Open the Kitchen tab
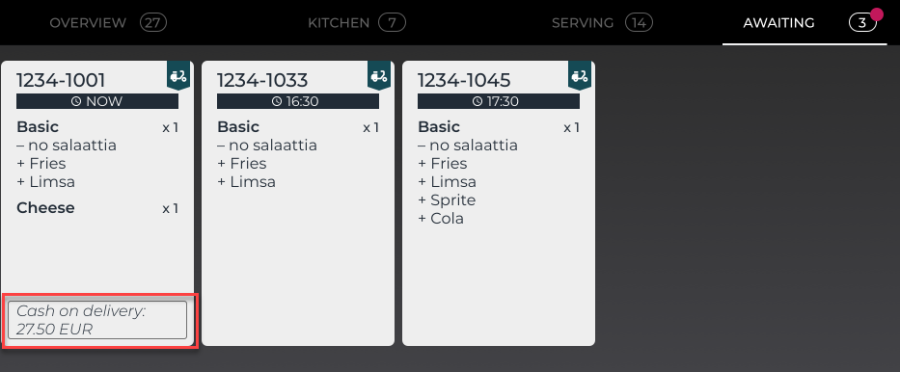This screenshot has width=900, height=372. (356, 23)
